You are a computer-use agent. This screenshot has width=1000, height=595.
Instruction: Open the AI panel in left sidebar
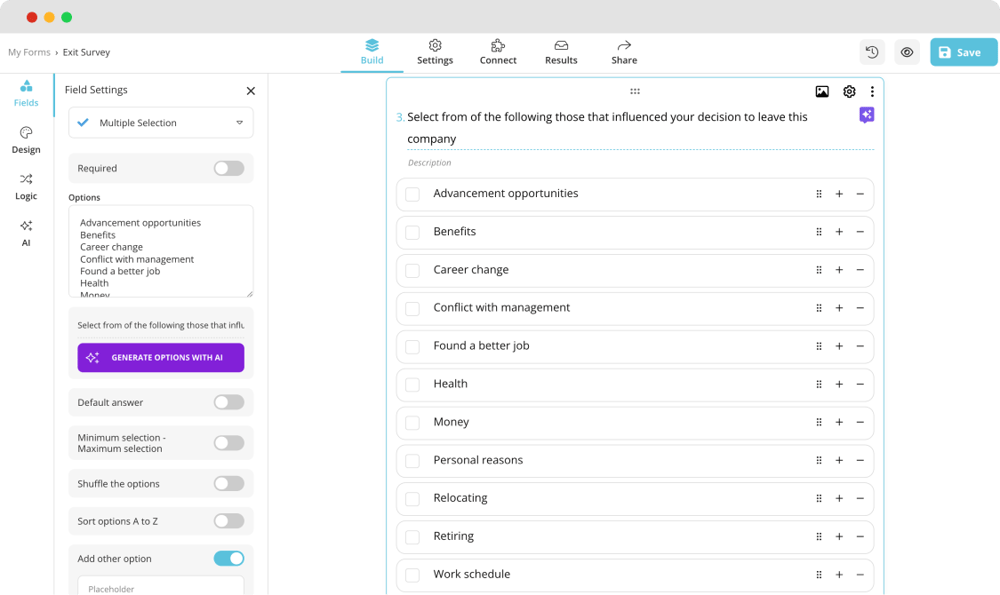26,232
